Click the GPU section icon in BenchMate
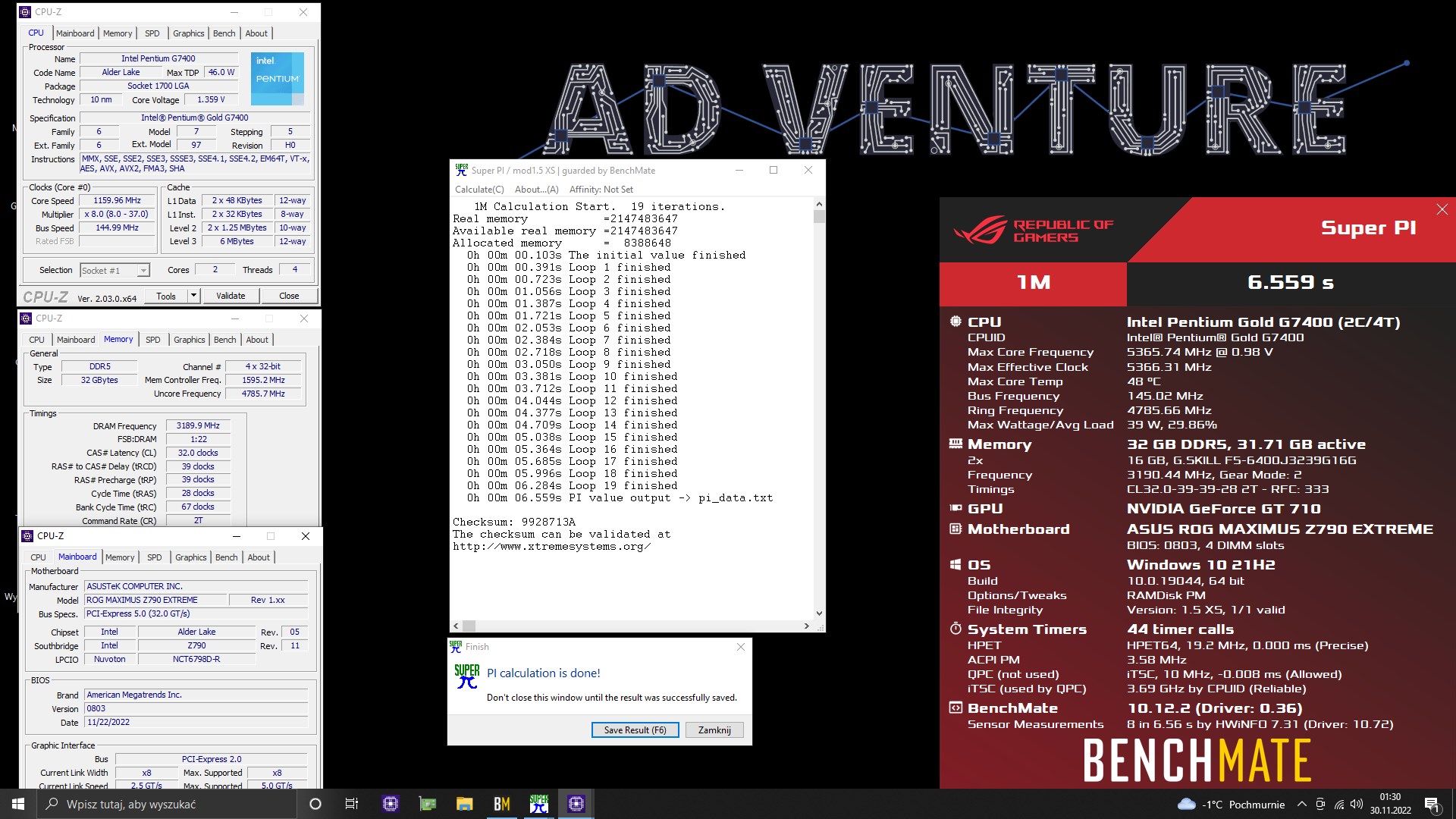The image size is (1456, 819). (955, 508)
